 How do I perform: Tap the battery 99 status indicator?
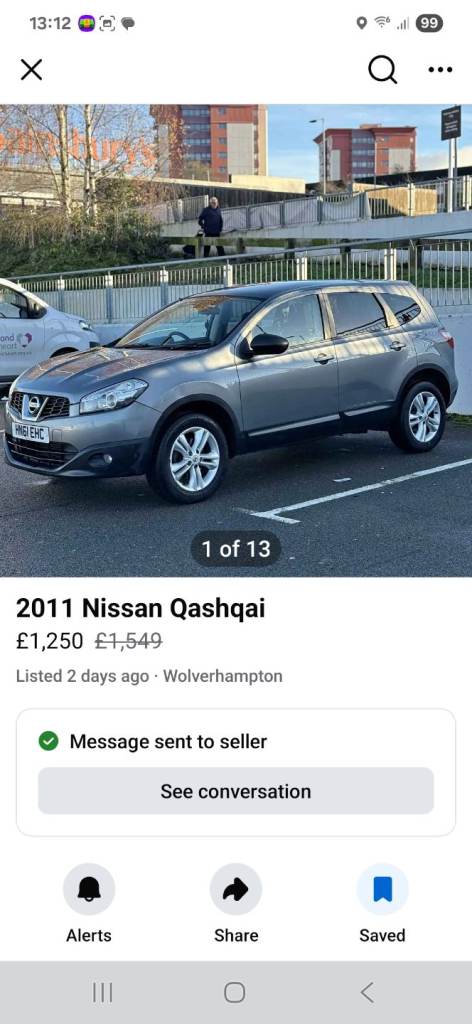coord(430,24)
